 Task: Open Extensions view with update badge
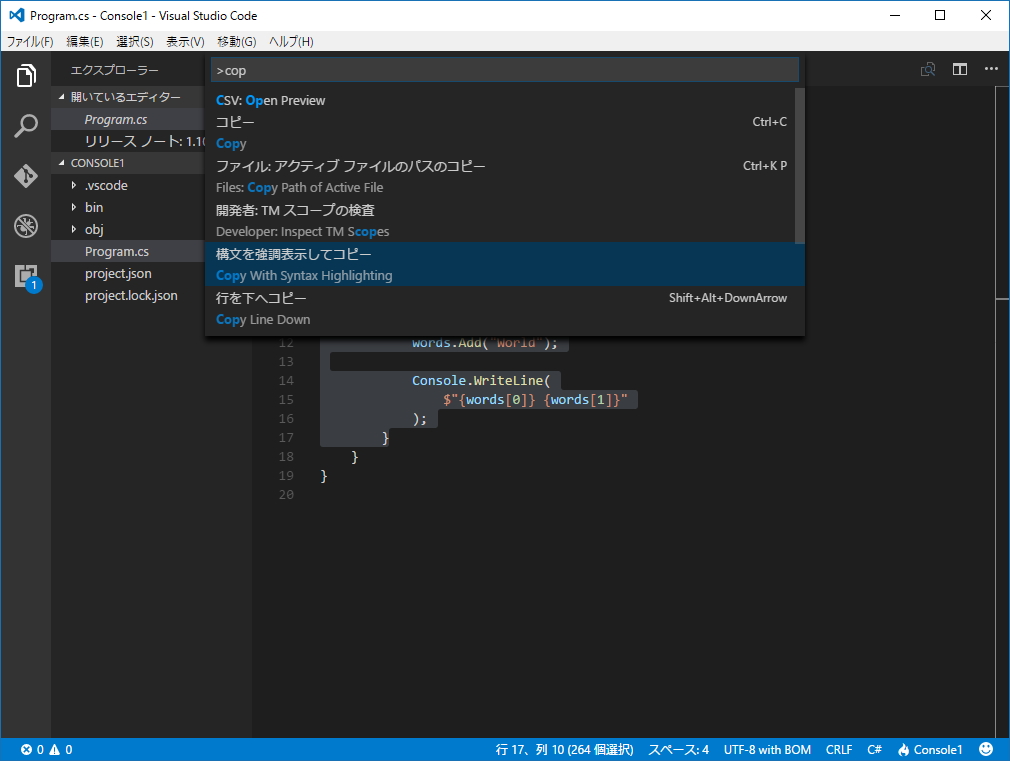[27, 278]
